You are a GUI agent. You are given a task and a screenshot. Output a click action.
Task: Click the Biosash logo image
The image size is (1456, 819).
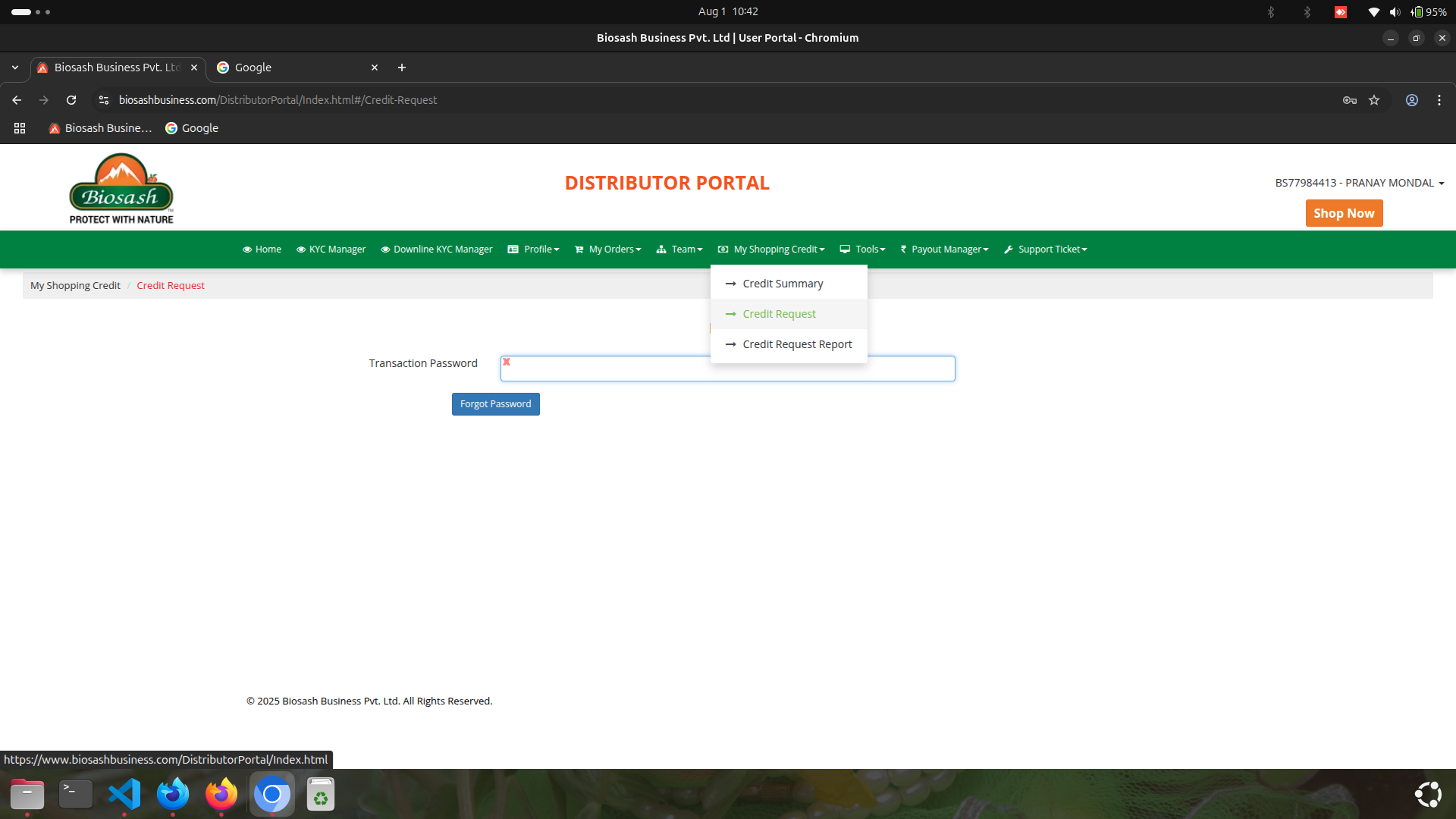coord(121,188)
